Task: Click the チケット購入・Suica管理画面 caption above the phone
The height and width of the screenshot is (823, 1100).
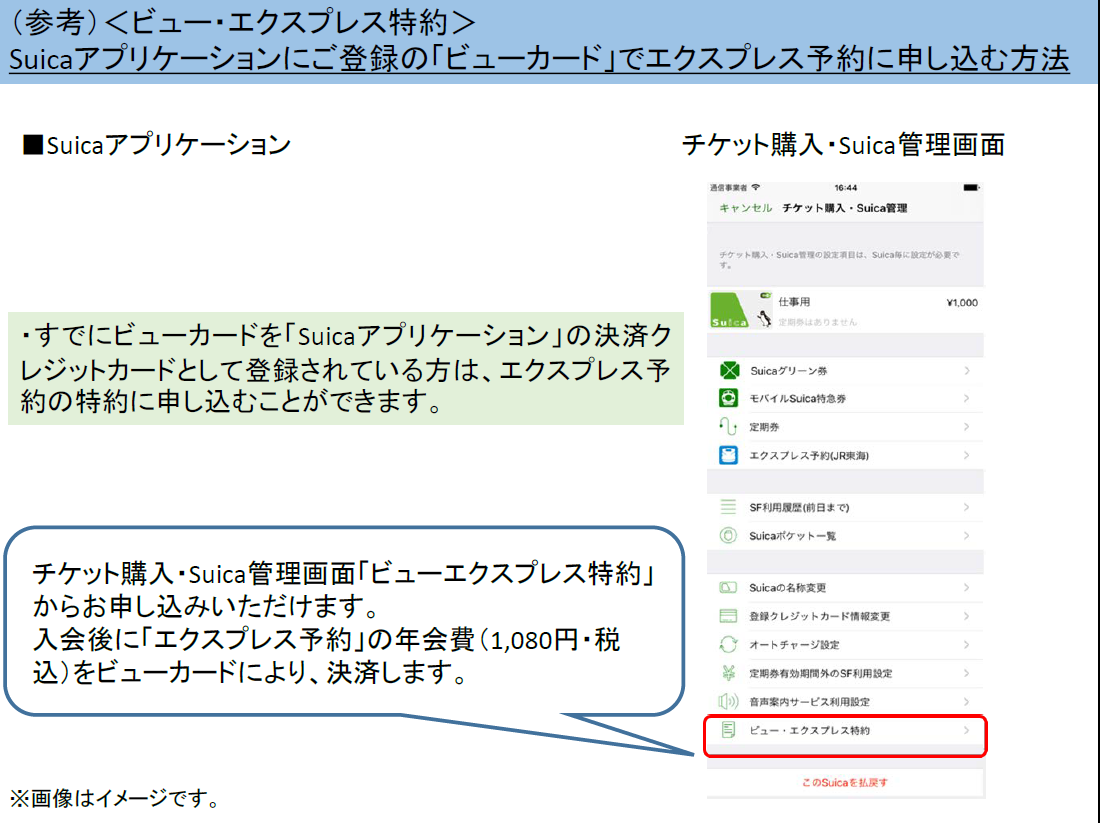Action: coord(843,145)
